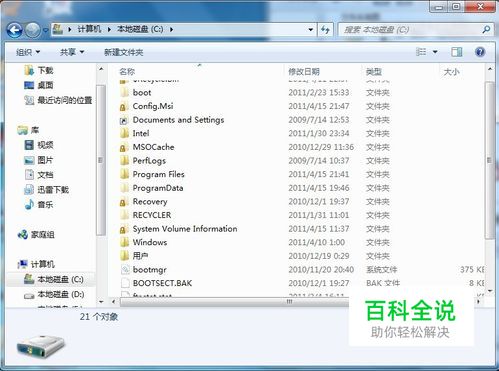
Task: Click the BAK 文件 type cell
Action: [x=383, y=283]
